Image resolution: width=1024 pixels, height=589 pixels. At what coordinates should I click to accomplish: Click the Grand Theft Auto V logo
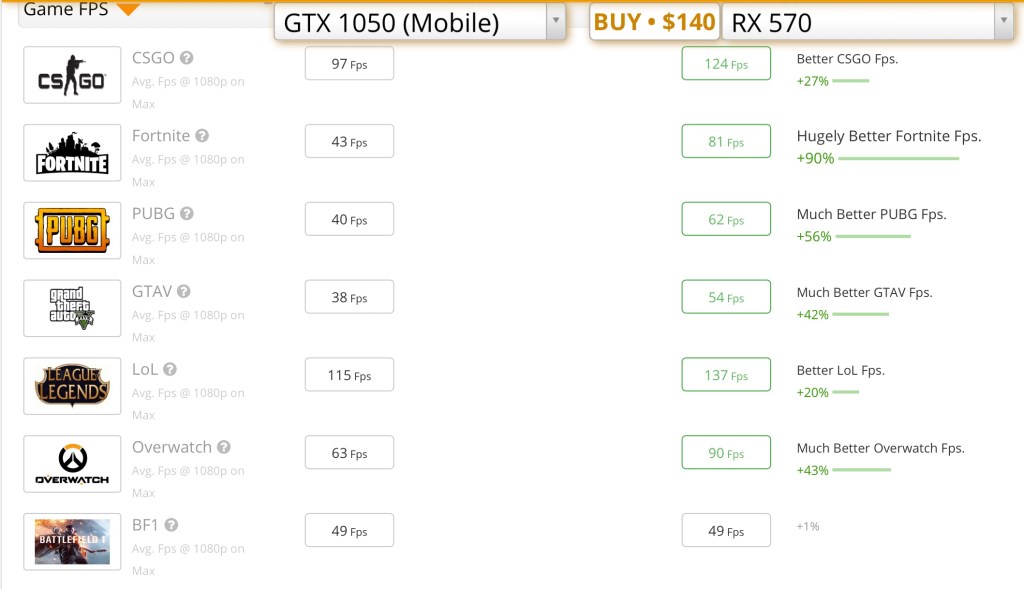coord(72,308)
